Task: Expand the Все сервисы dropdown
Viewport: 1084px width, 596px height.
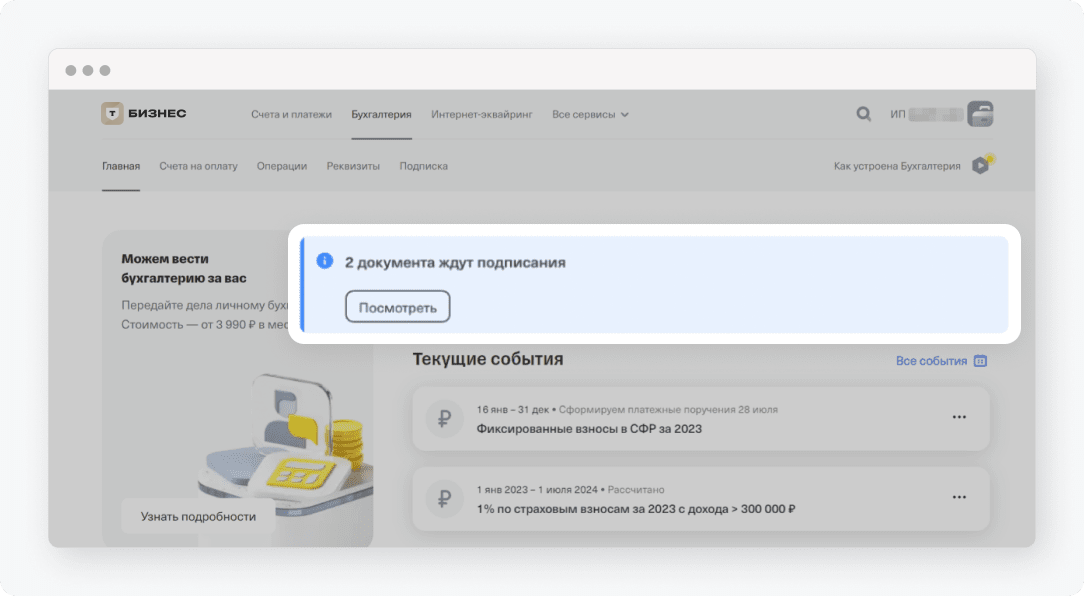Action: click(x=590, y=115)
